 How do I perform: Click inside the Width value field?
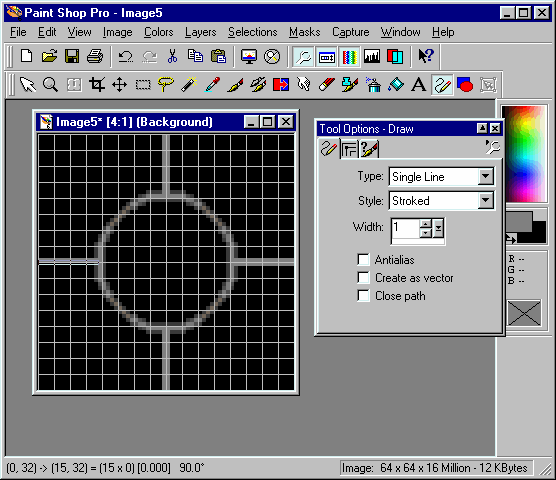click(x=405, y=228)
